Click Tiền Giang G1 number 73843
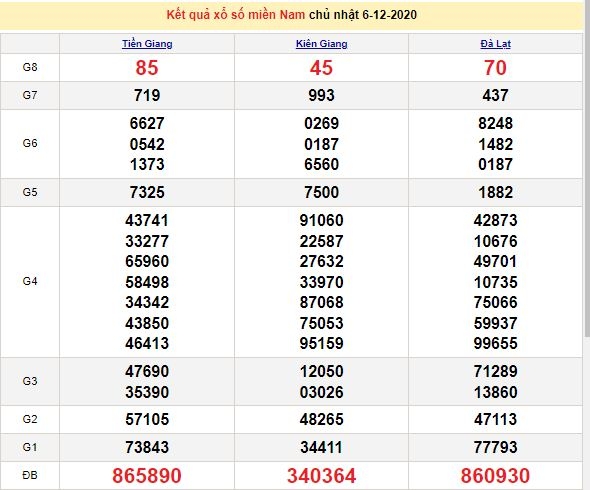The height and width of the screenshot is (490, 590). [x=147, y=447]
